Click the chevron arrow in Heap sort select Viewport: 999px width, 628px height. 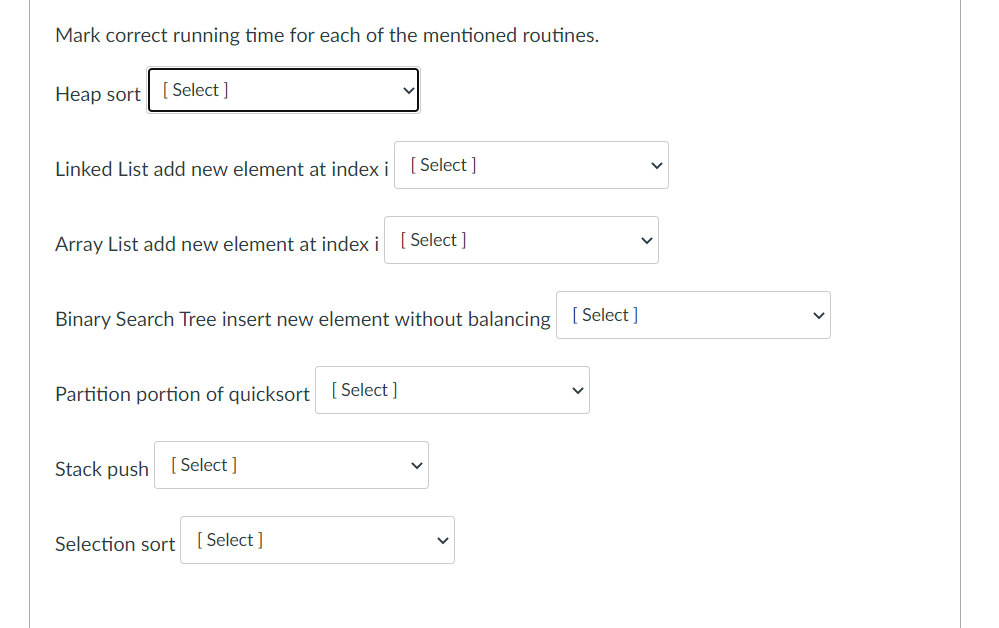tap(408, 91)
